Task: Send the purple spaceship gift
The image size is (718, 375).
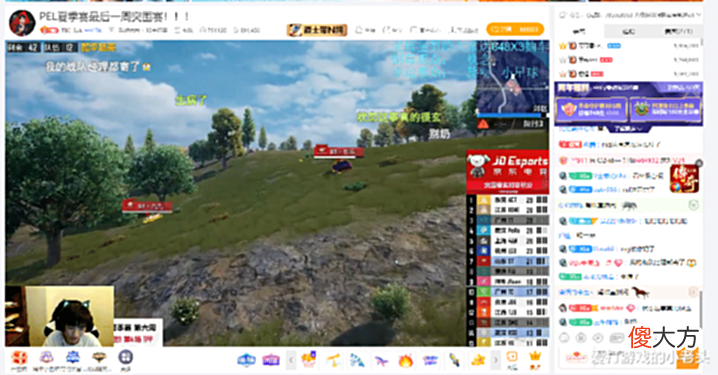Action: point(430,360)
